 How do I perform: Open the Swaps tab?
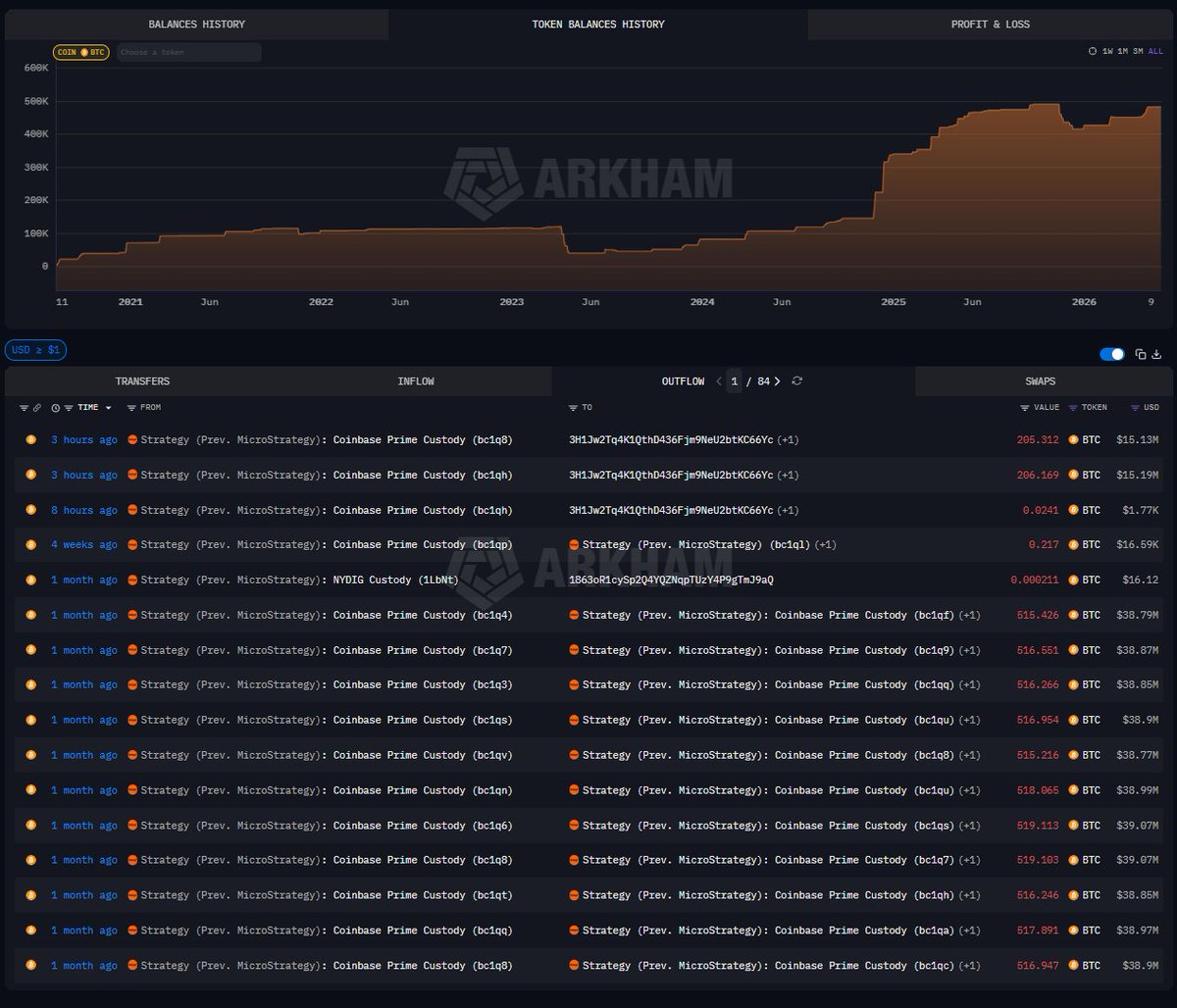click(1040, 381)
